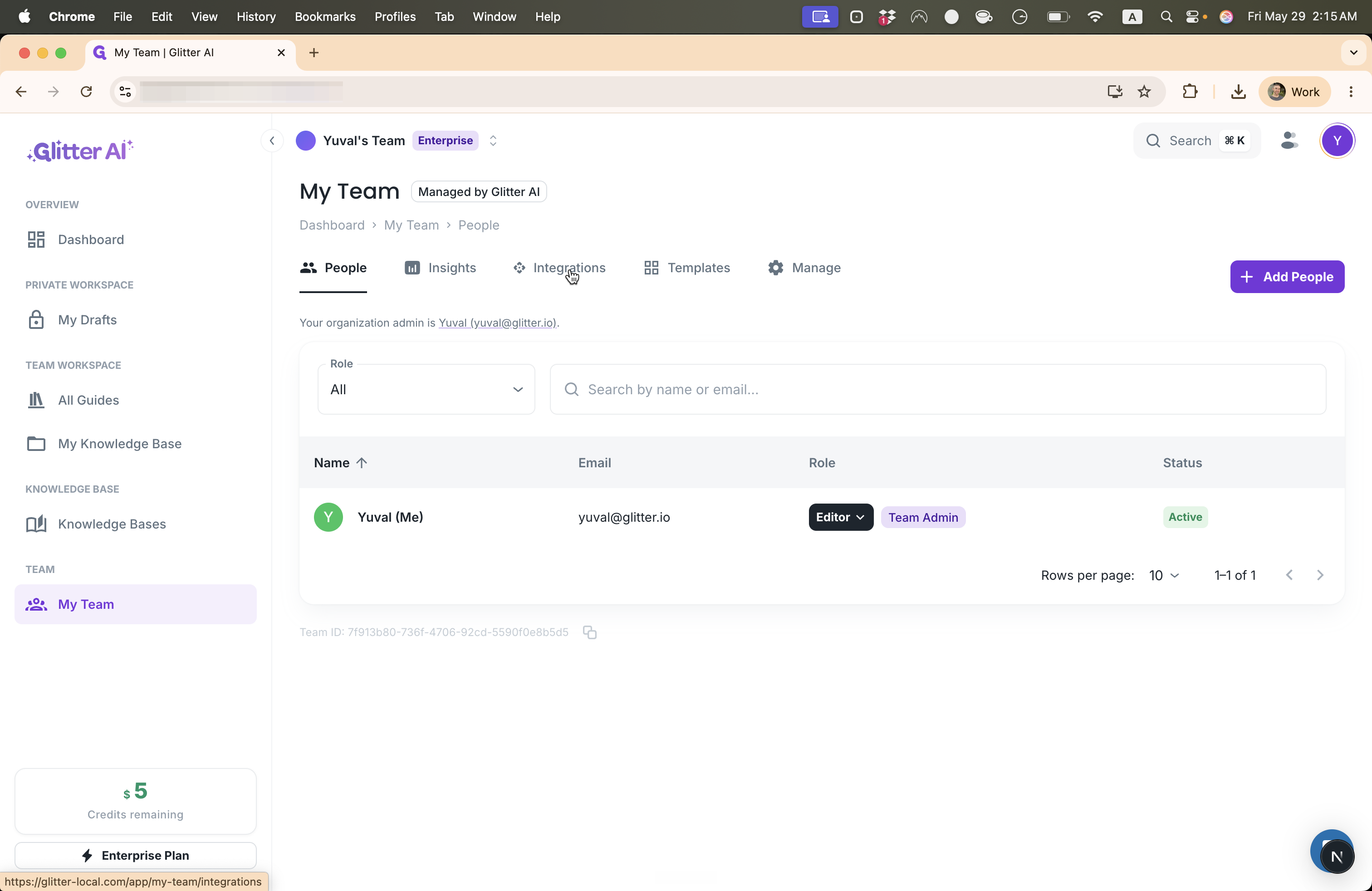The height and width of the screenshot is (891, 1372).
Task: Click Yuval's green avatar in table
Action: [x=328, y=517]
